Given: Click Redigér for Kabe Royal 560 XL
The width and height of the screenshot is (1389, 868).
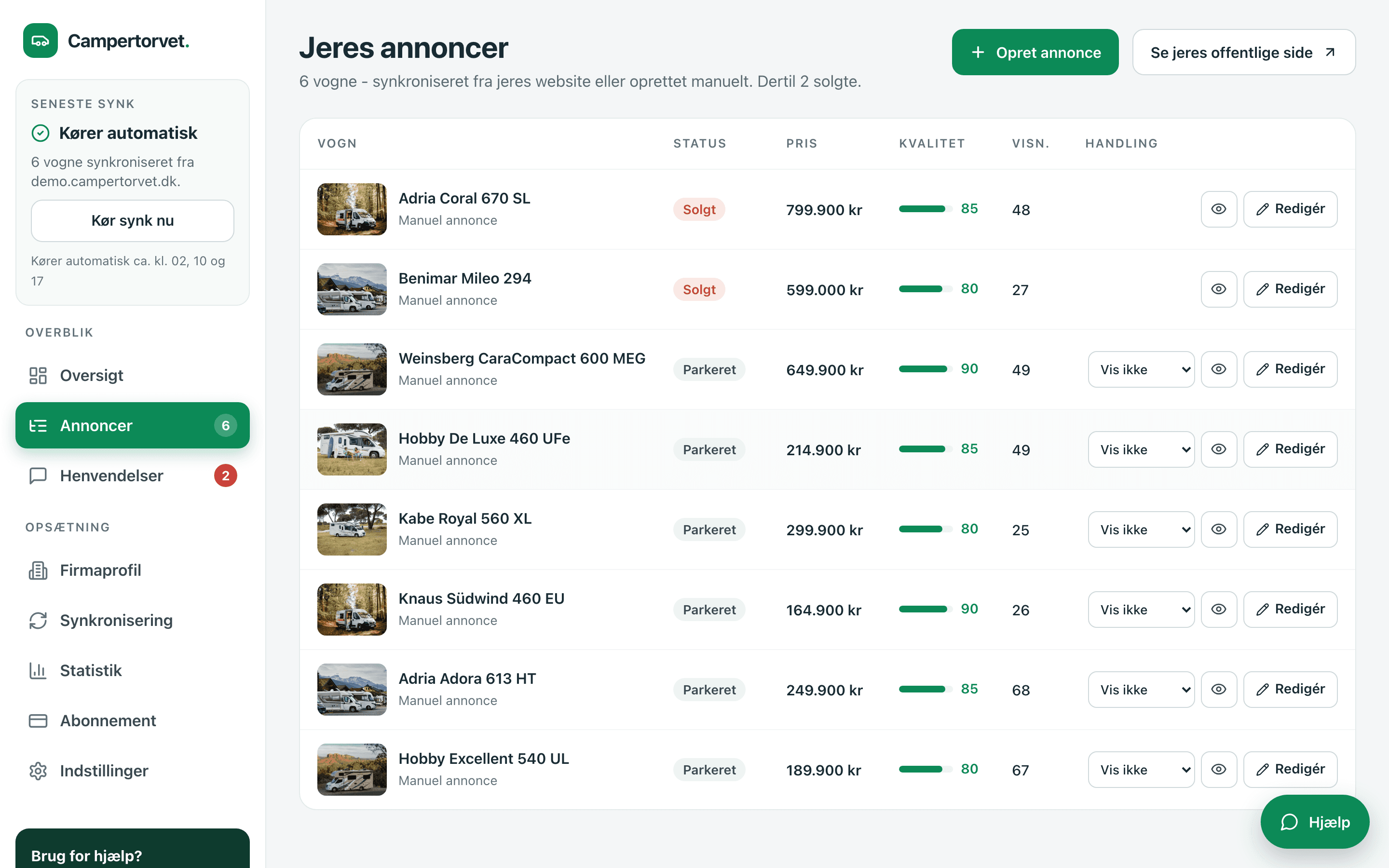Looking at the screenshot, I should coord(1290,529).
